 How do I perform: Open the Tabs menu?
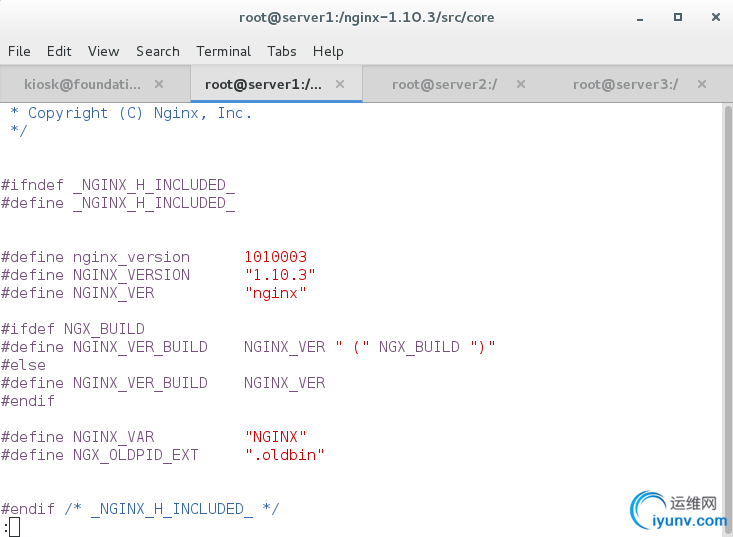281,51
